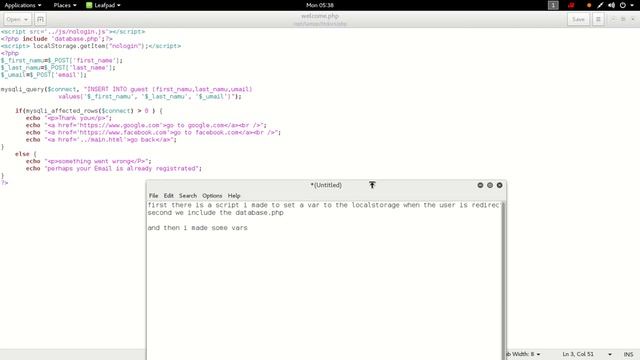Click the line 'second we include the database.php'

pos(216,213)
